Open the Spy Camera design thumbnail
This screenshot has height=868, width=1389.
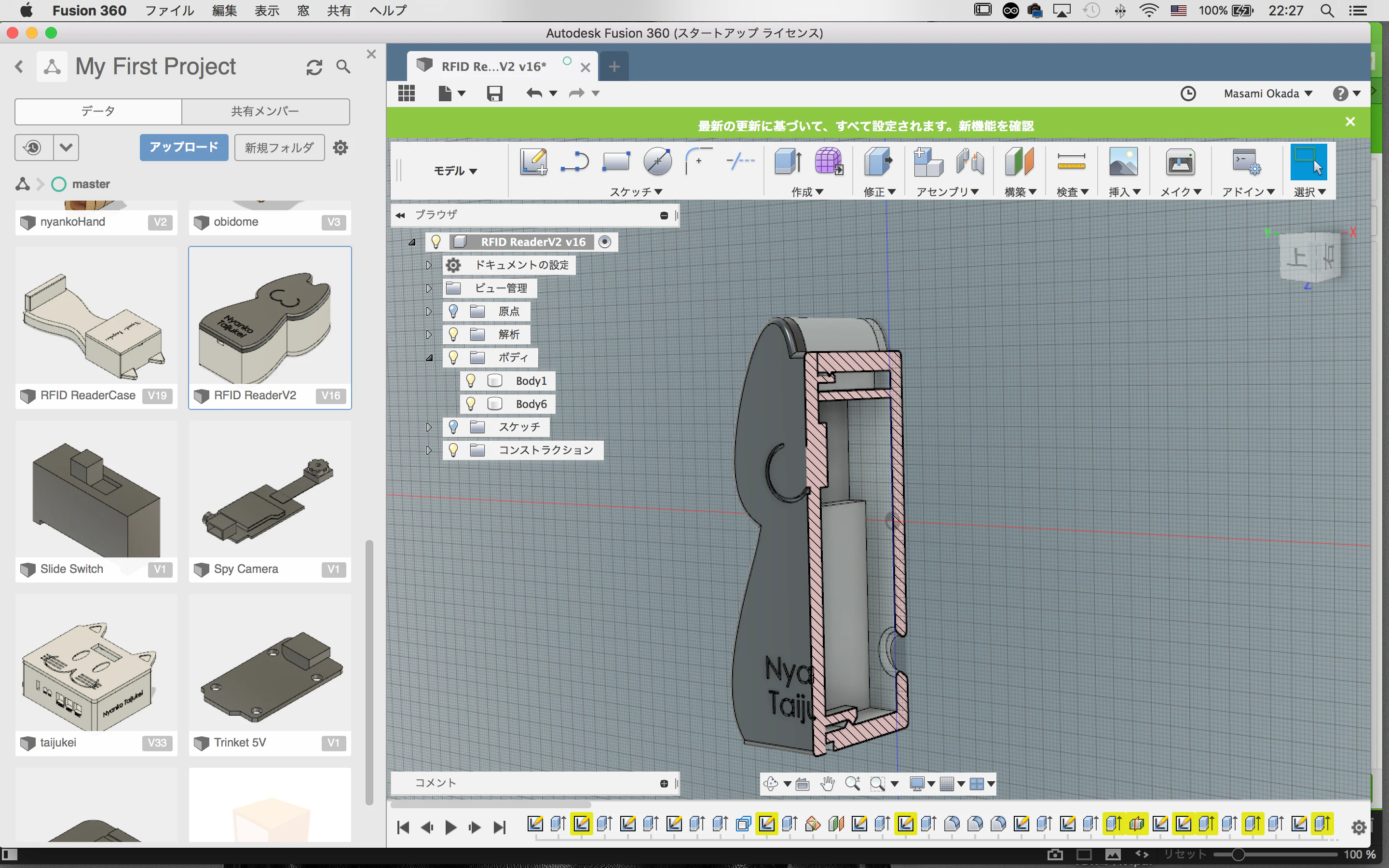[x=270, y=501]
